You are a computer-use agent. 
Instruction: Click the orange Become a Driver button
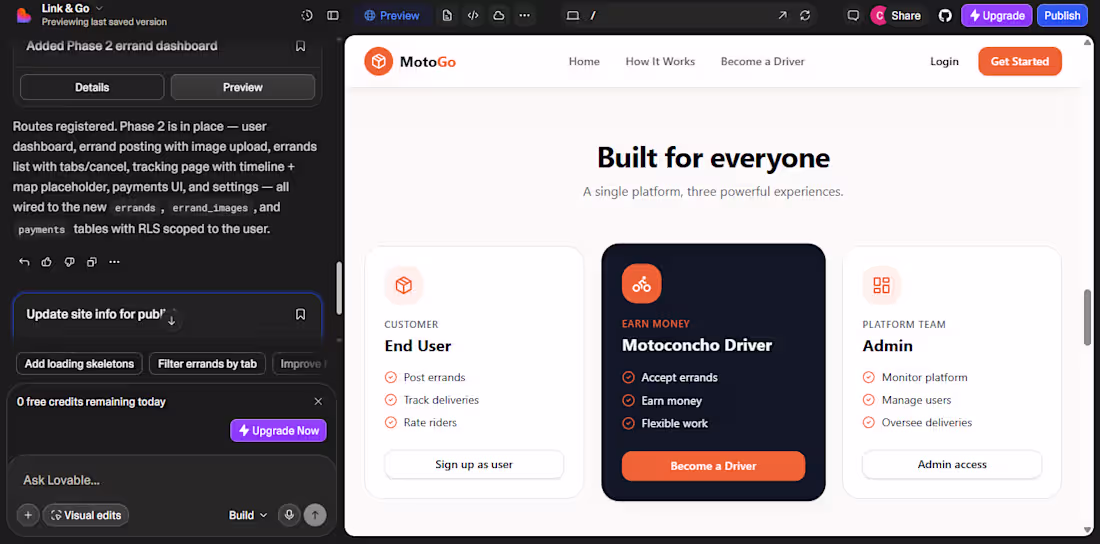tap(713, 466)
